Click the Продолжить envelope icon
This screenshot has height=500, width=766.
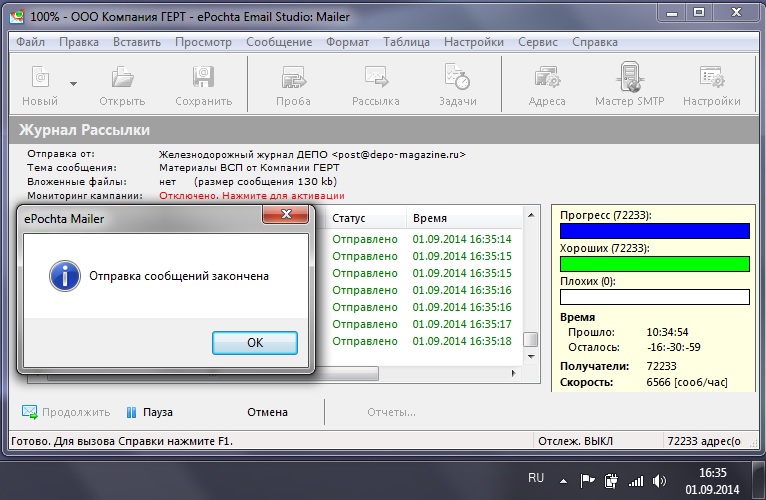coord(30,412)
